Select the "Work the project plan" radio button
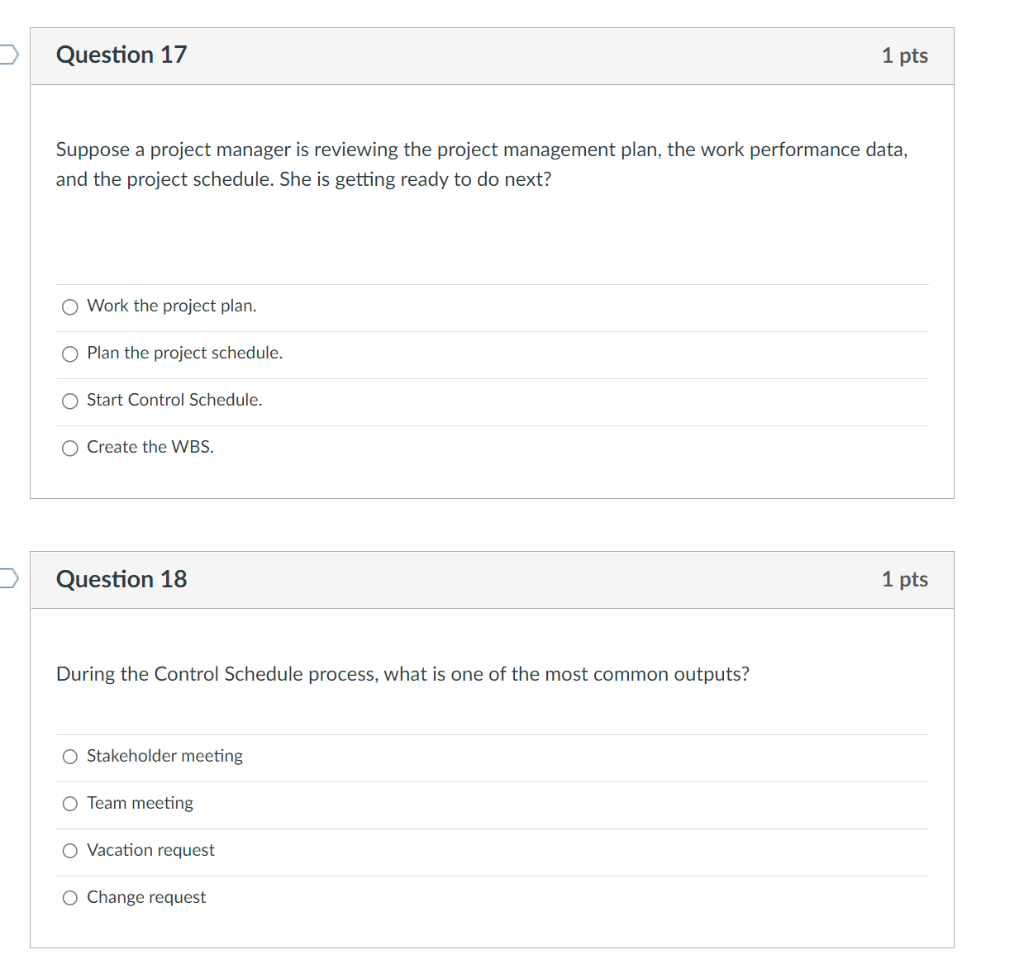This screenshot has height=964, width=1024. tap(70, 306)
